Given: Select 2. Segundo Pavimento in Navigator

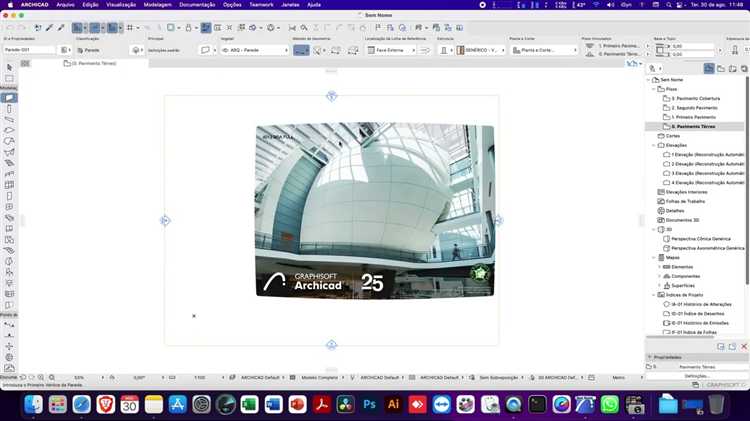Looking at the screenshot, I should [x=694, y=108].
